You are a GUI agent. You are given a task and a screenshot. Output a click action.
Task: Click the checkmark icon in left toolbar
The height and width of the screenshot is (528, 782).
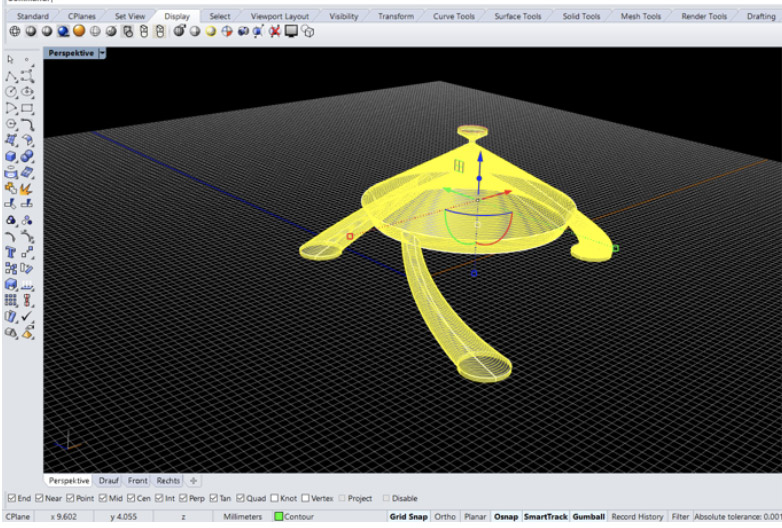[27, 316]
